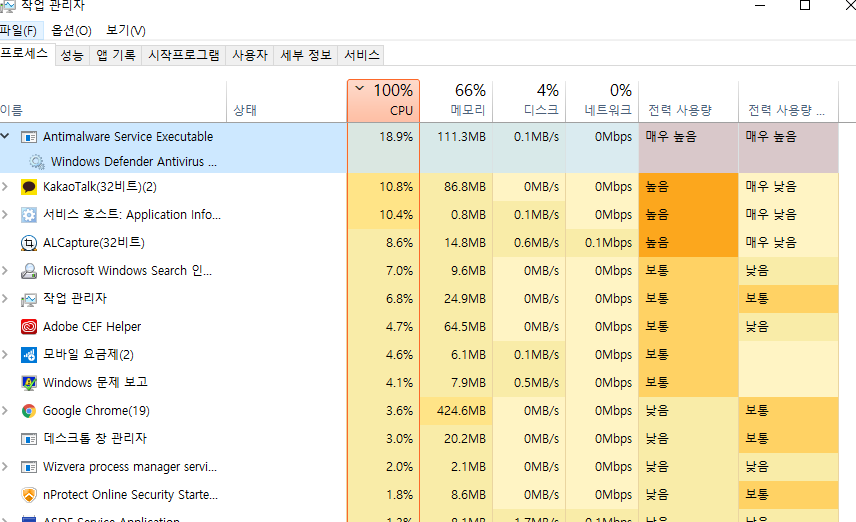Select the 데스크톱 창 관리자 process name
Viewport: 856px width, 522px height.
(95, 438)
